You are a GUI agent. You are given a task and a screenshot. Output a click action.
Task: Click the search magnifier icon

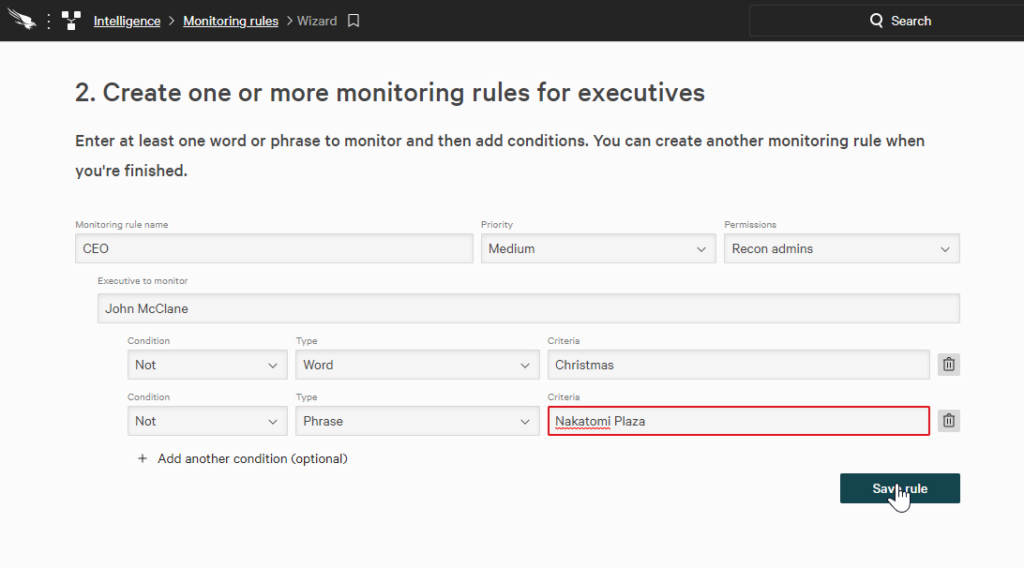point(876,21)
